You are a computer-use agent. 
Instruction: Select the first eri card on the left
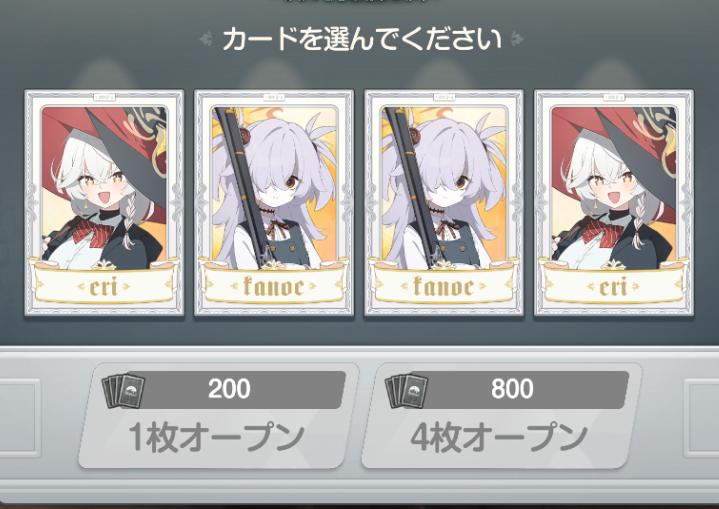(104, 203)
